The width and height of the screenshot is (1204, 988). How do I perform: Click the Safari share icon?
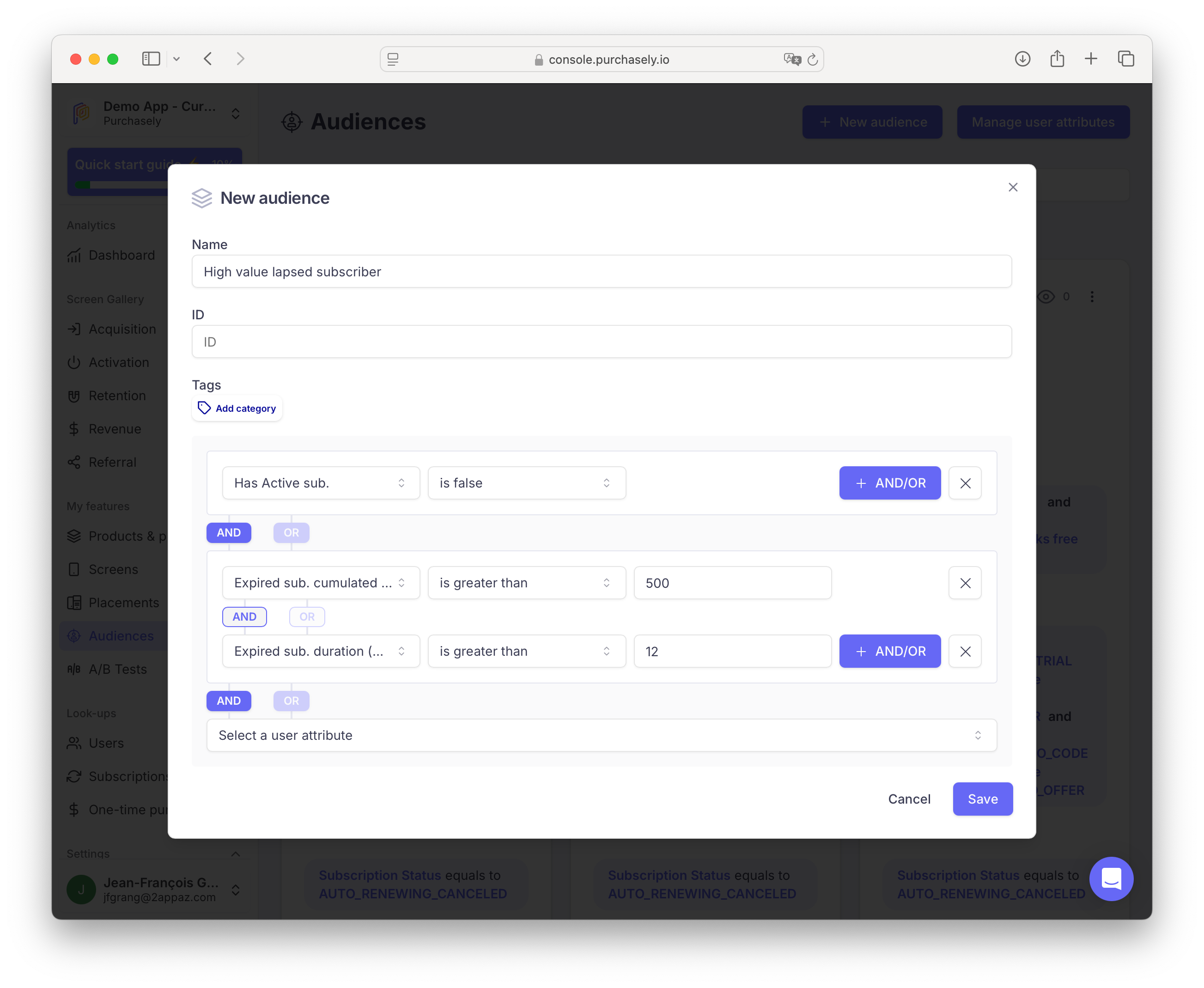click(x=1057, y=58)
